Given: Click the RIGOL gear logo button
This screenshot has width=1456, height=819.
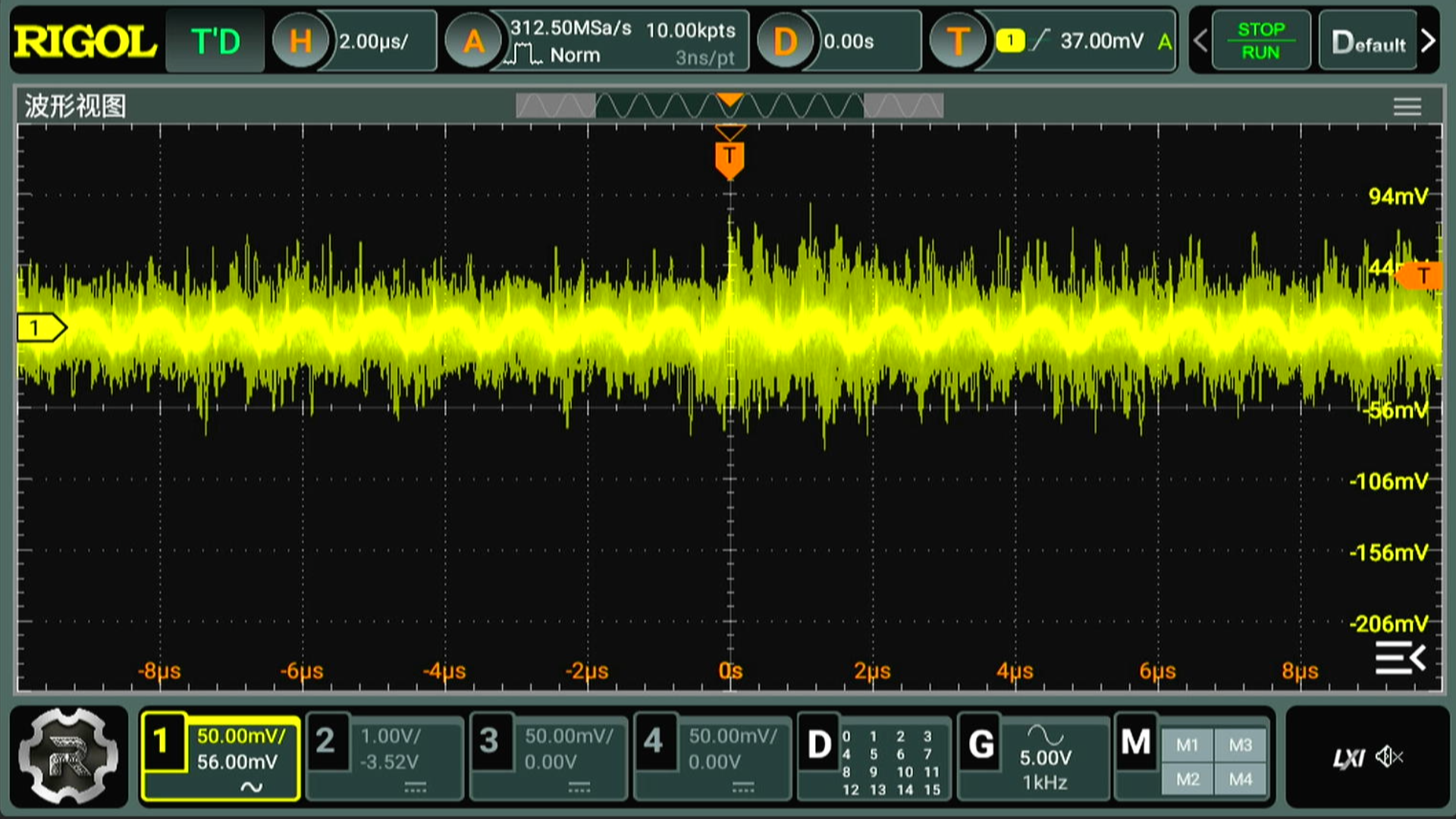Looking at the screenshot, I should coord(68,756).
